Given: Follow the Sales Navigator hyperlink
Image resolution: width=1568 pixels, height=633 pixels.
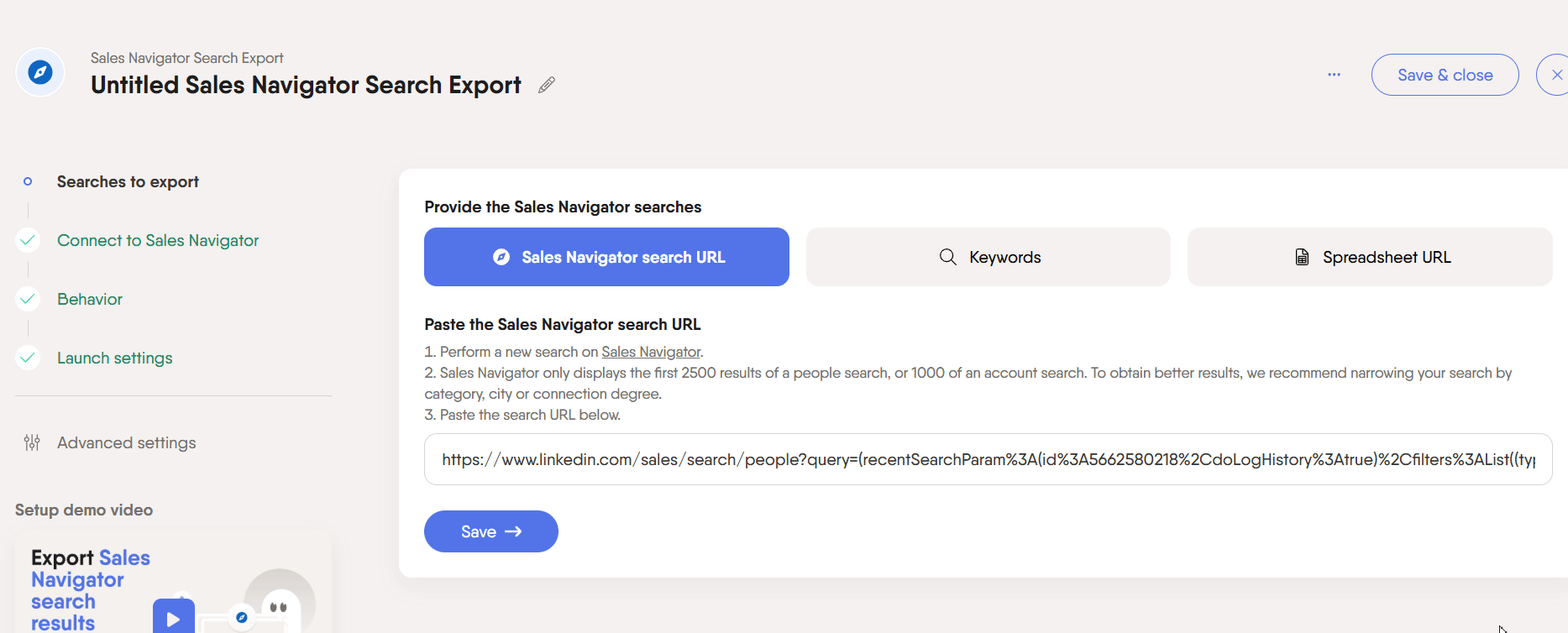Looking at the screenshot, I should pyautogui.click(x=651, y=352).
